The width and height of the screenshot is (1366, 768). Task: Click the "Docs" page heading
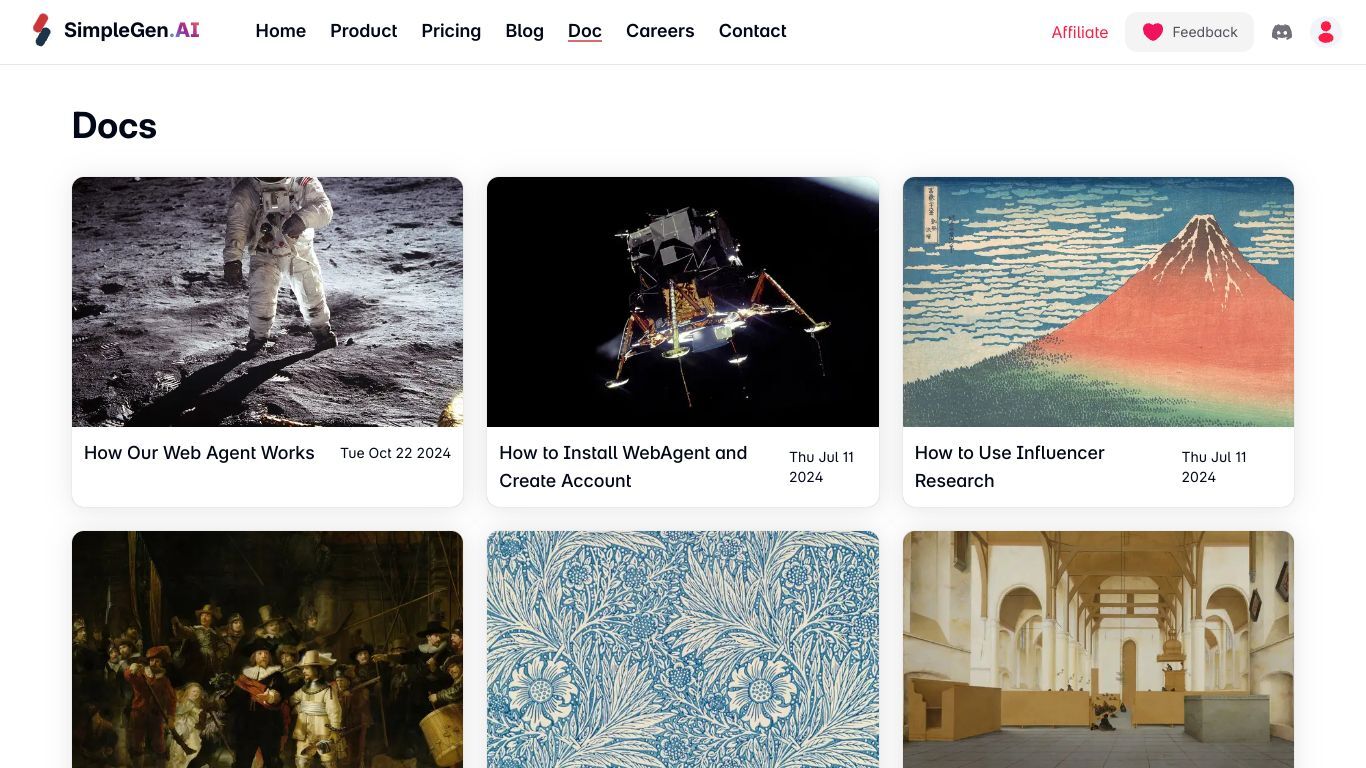(114, 126)
